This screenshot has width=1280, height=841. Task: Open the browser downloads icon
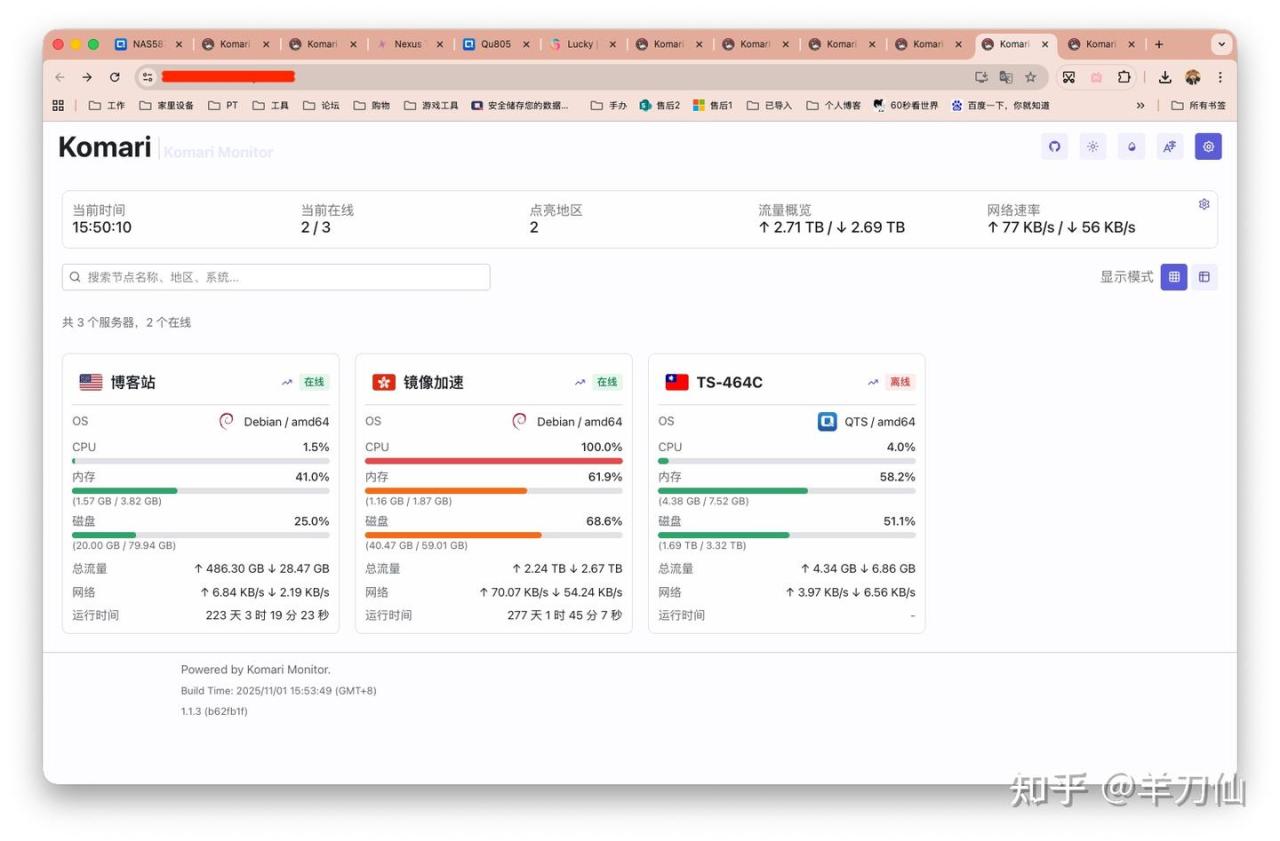coord(1165,77)
